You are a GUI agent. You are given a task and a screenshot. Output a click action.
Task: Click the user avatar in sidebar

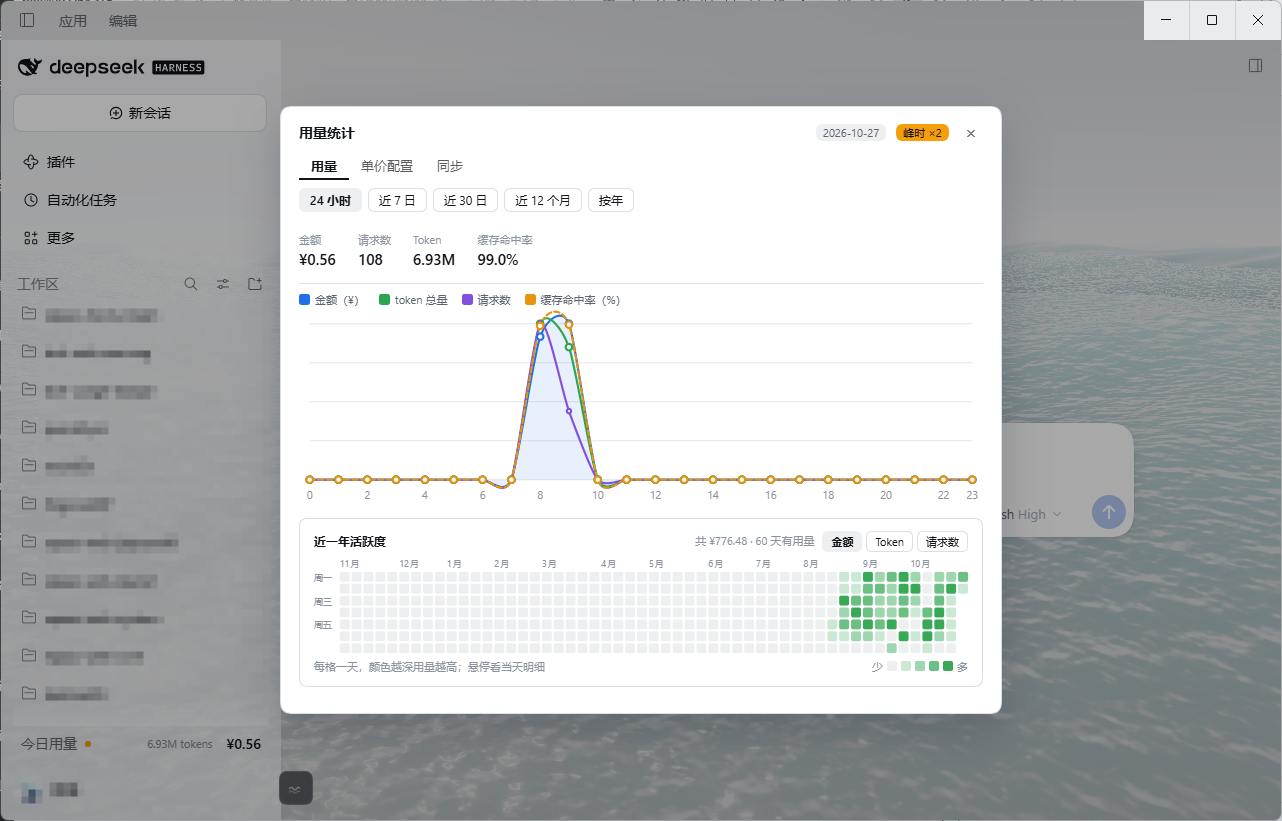[33, 792]
